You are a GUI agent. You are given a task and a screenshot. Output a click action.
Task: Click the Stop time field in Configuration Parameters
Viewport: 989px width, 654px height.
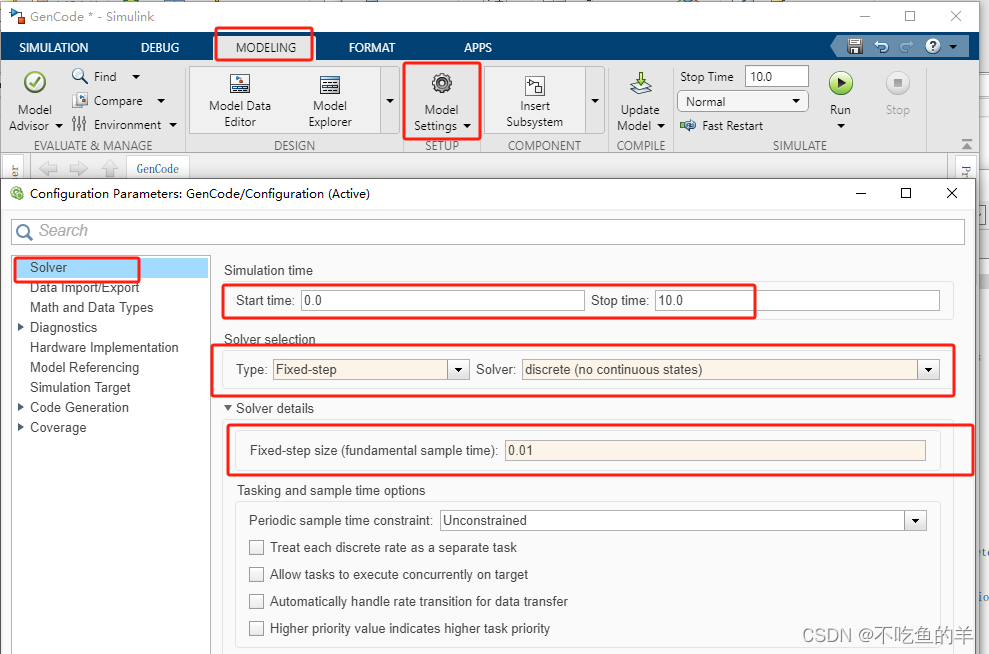click(x=797, y=300)
